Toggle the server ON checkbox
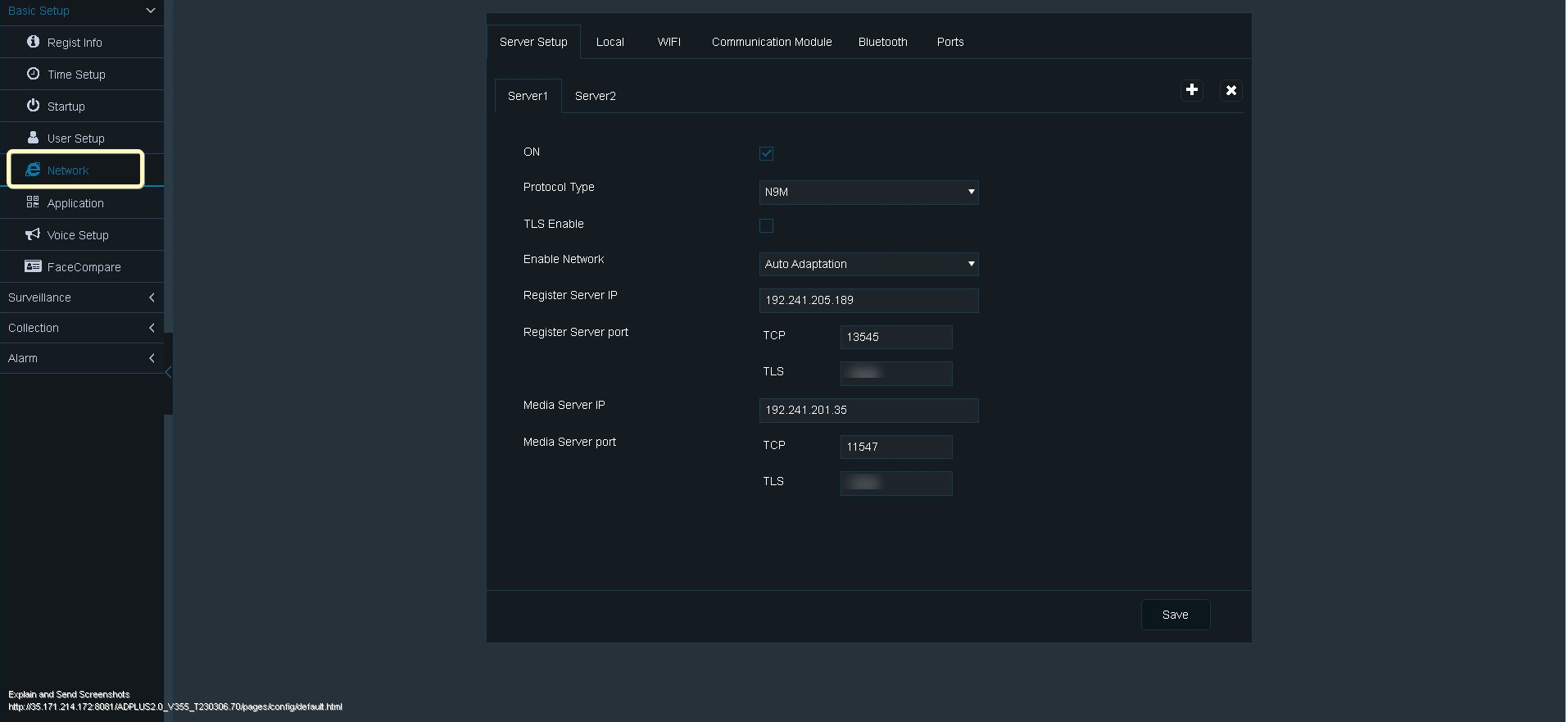 tap(766, 153)
